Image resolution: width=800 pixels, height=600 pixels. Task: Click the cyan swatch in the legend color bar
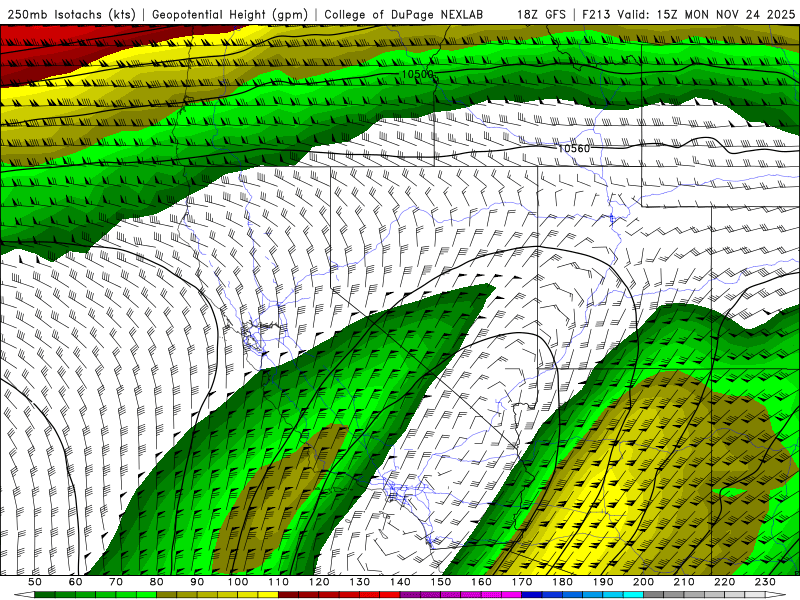pyautogui.click(x=633, y=595)
